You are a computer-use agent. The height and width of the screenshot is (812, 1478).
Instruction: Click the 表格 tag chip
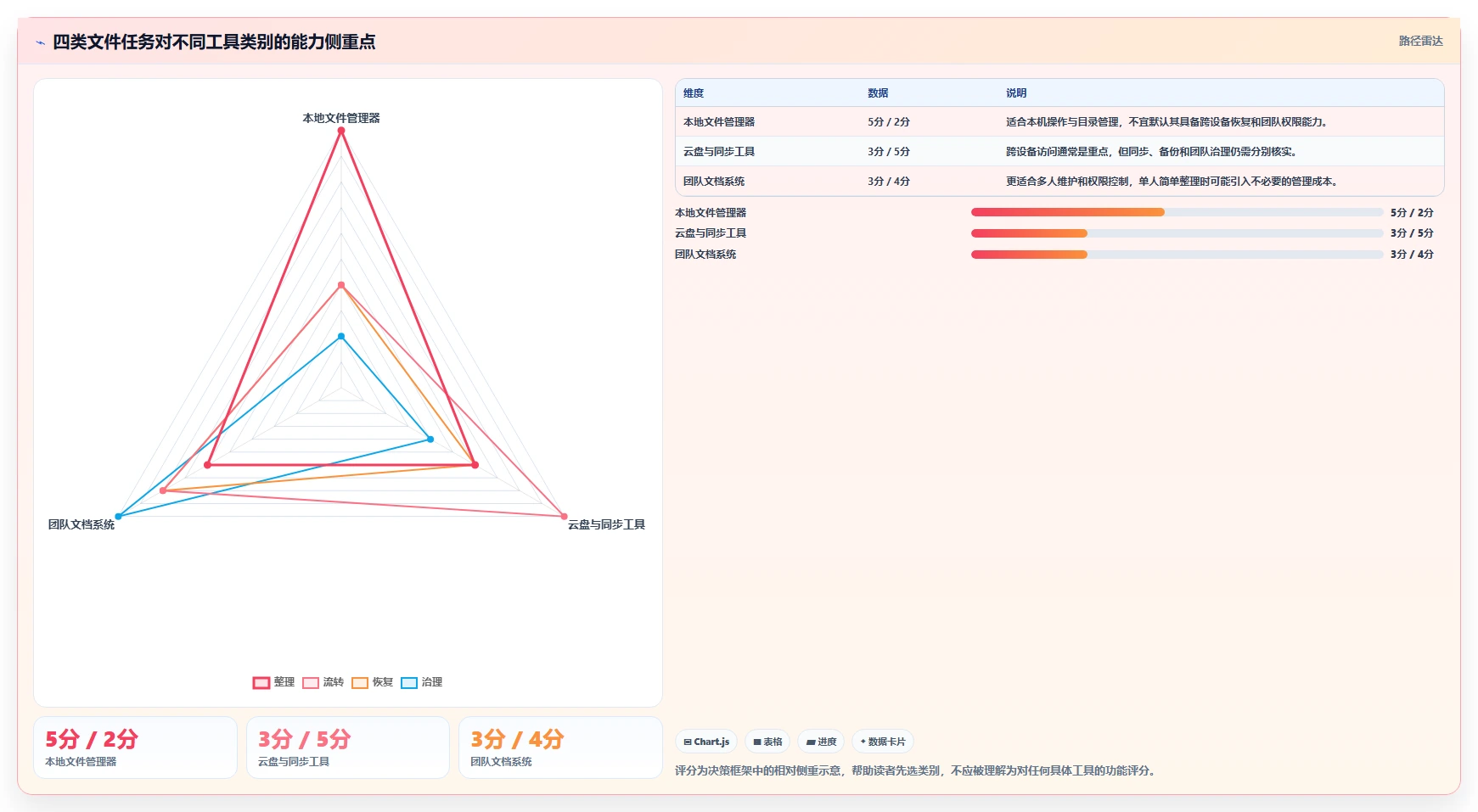(x=767, y=742)
